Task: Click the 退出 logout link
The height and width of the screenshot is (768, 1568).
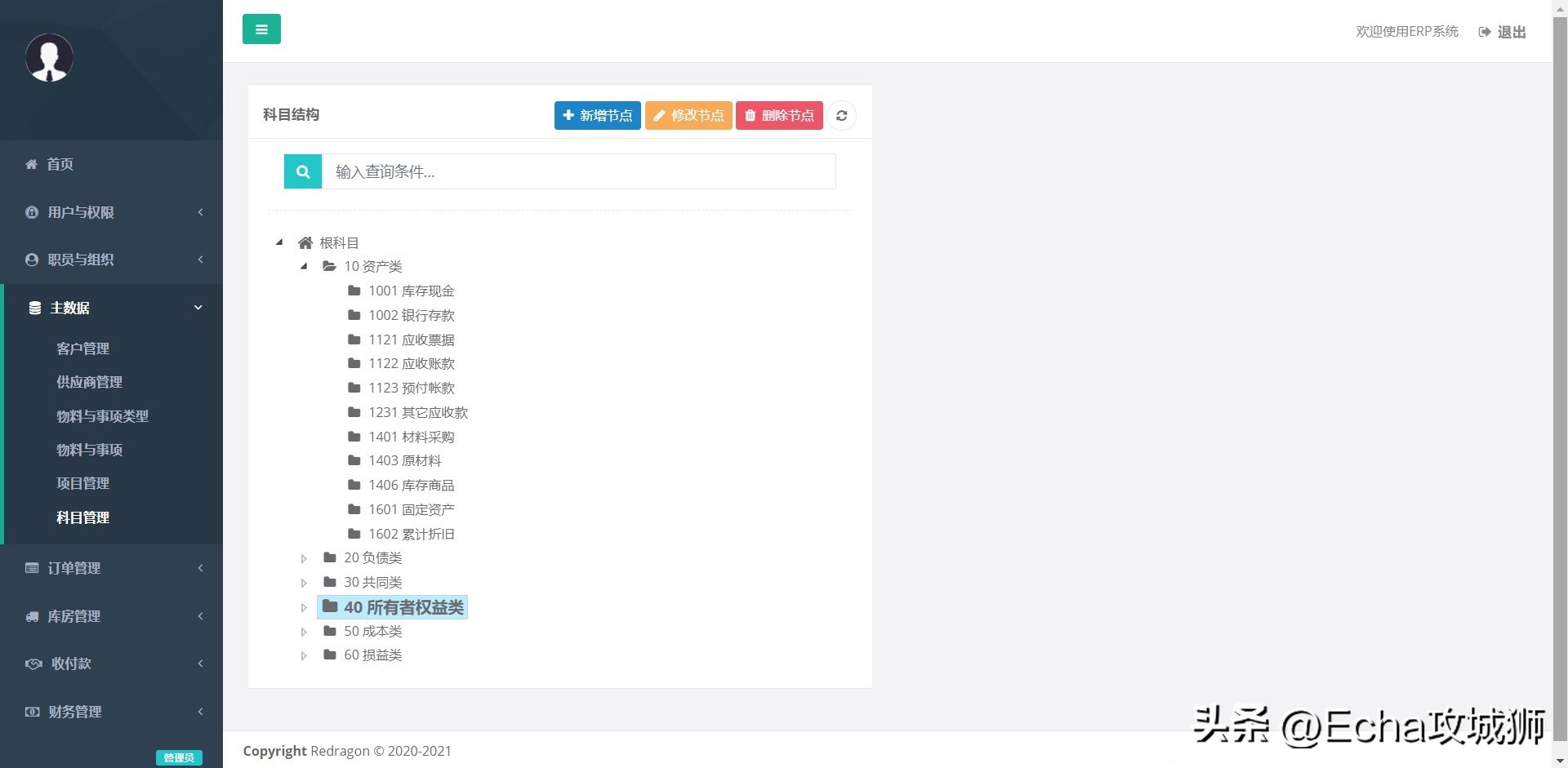Action: coord(1511,31)
